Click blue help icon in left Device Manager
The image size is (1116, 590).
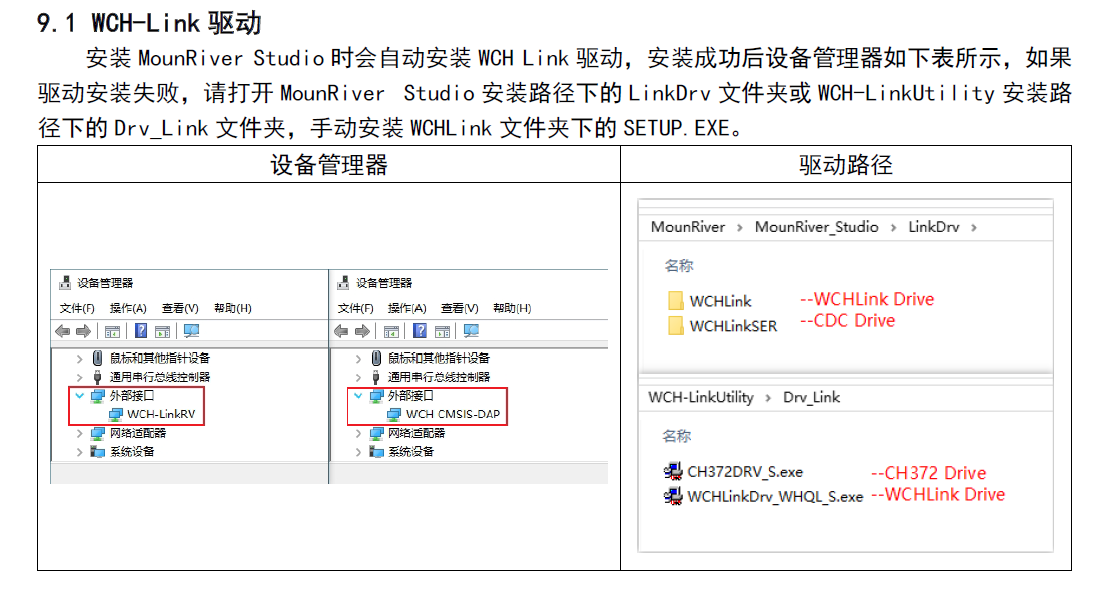[141, 331]
